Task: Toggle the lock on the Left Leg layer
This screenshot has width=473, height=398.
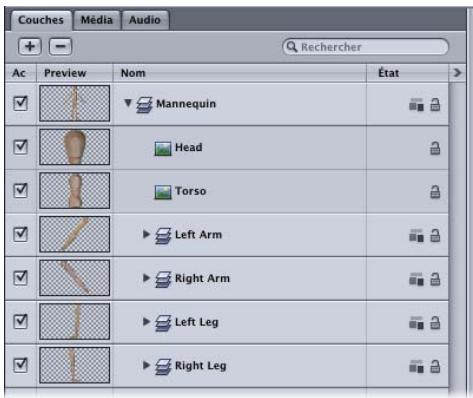Action: point(435,323)
